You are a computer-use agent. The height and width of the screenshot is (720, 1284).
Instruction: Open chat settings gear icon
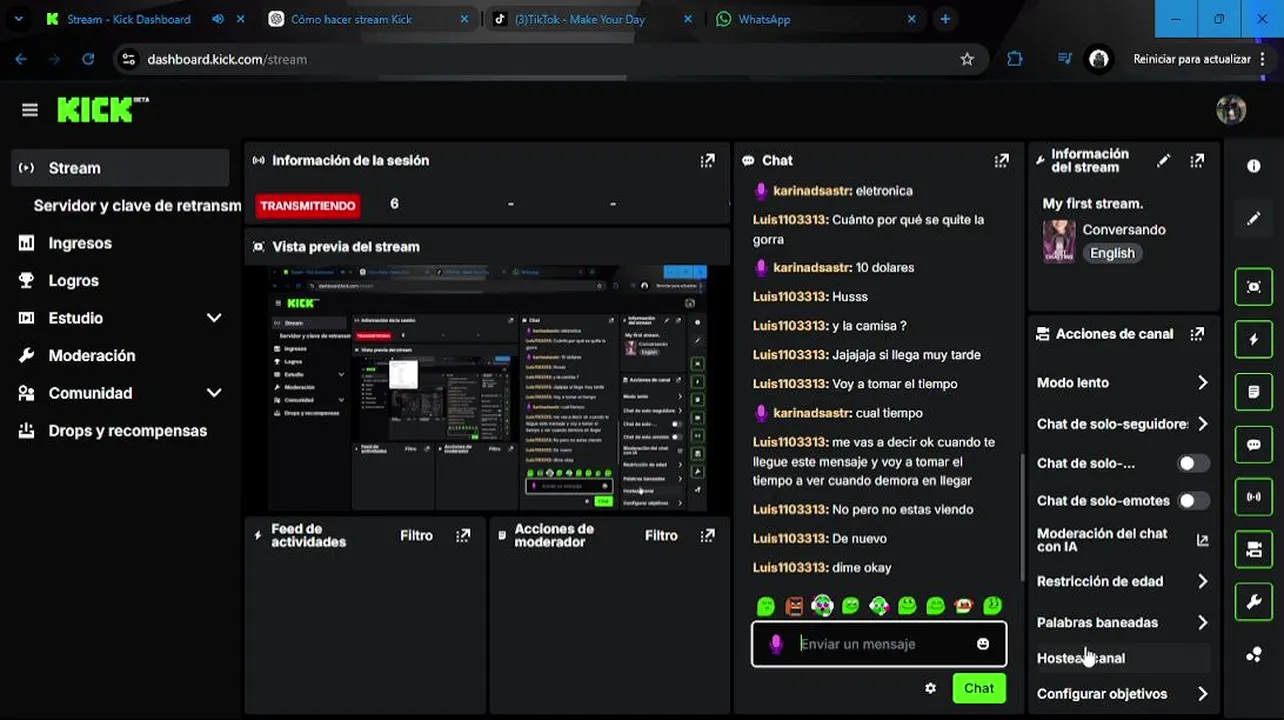[931, 688]
